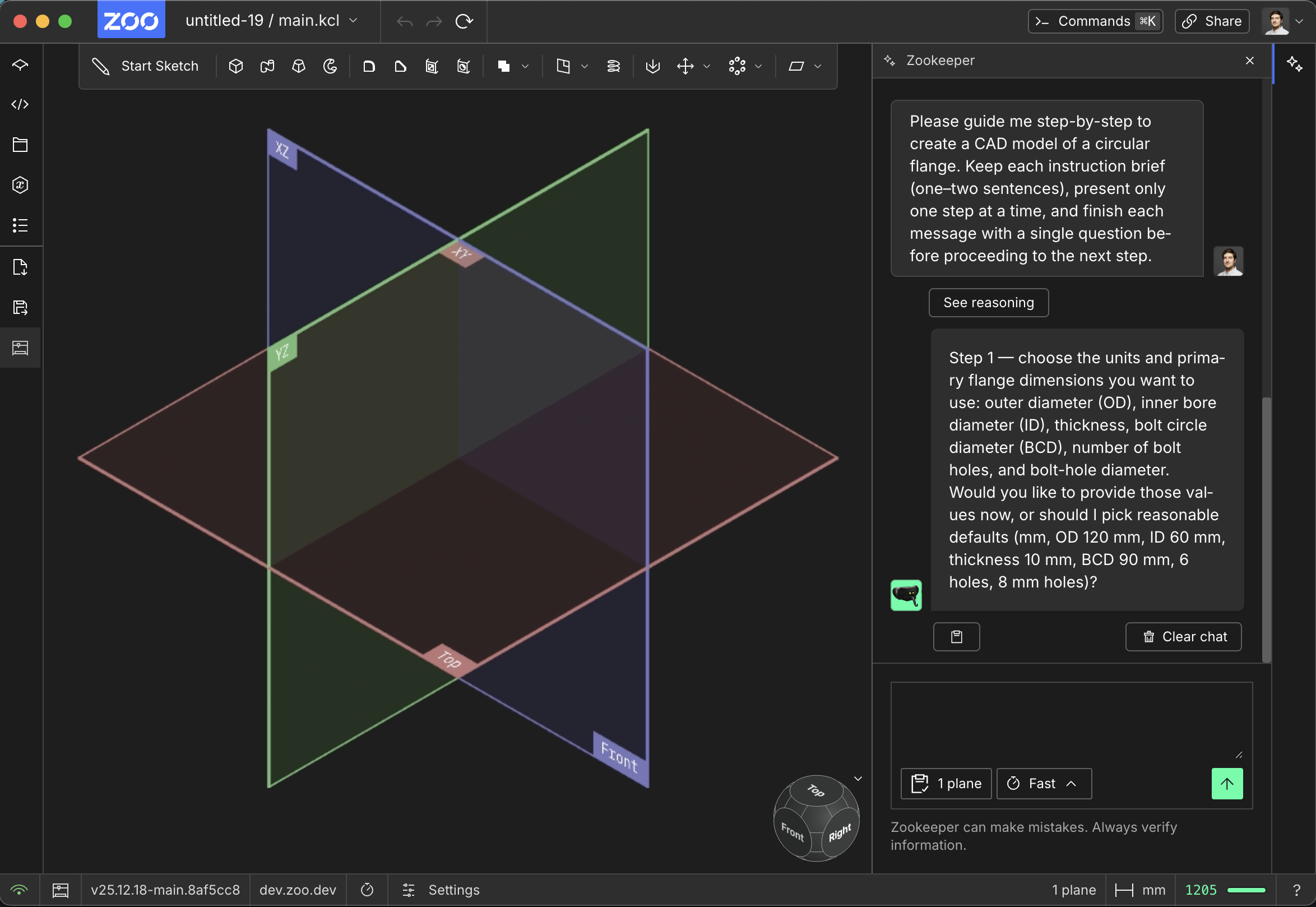
Task: Expand the Boolean operations dropdown arrow
Action: coord(525,67)
